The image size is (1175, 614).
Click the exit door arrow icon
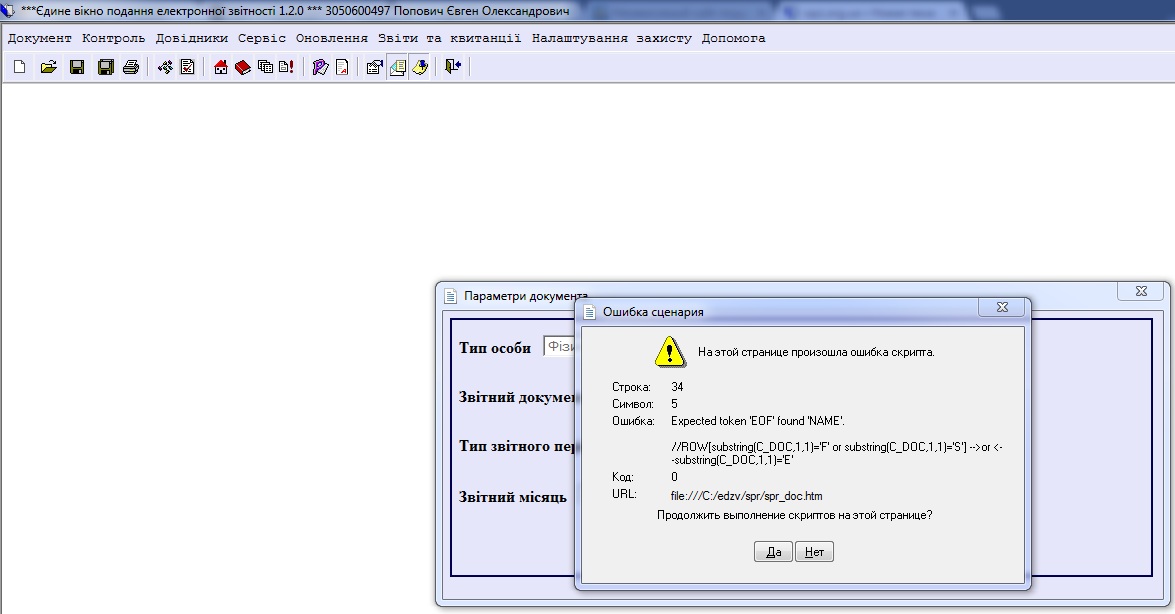point(453,67)
